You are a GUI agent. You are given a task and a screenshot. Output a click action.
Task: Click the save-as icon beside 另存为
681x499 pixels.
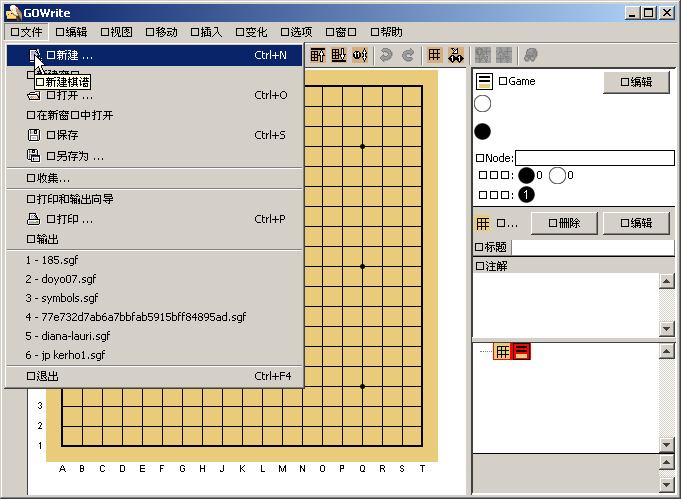tap(33, 155)
